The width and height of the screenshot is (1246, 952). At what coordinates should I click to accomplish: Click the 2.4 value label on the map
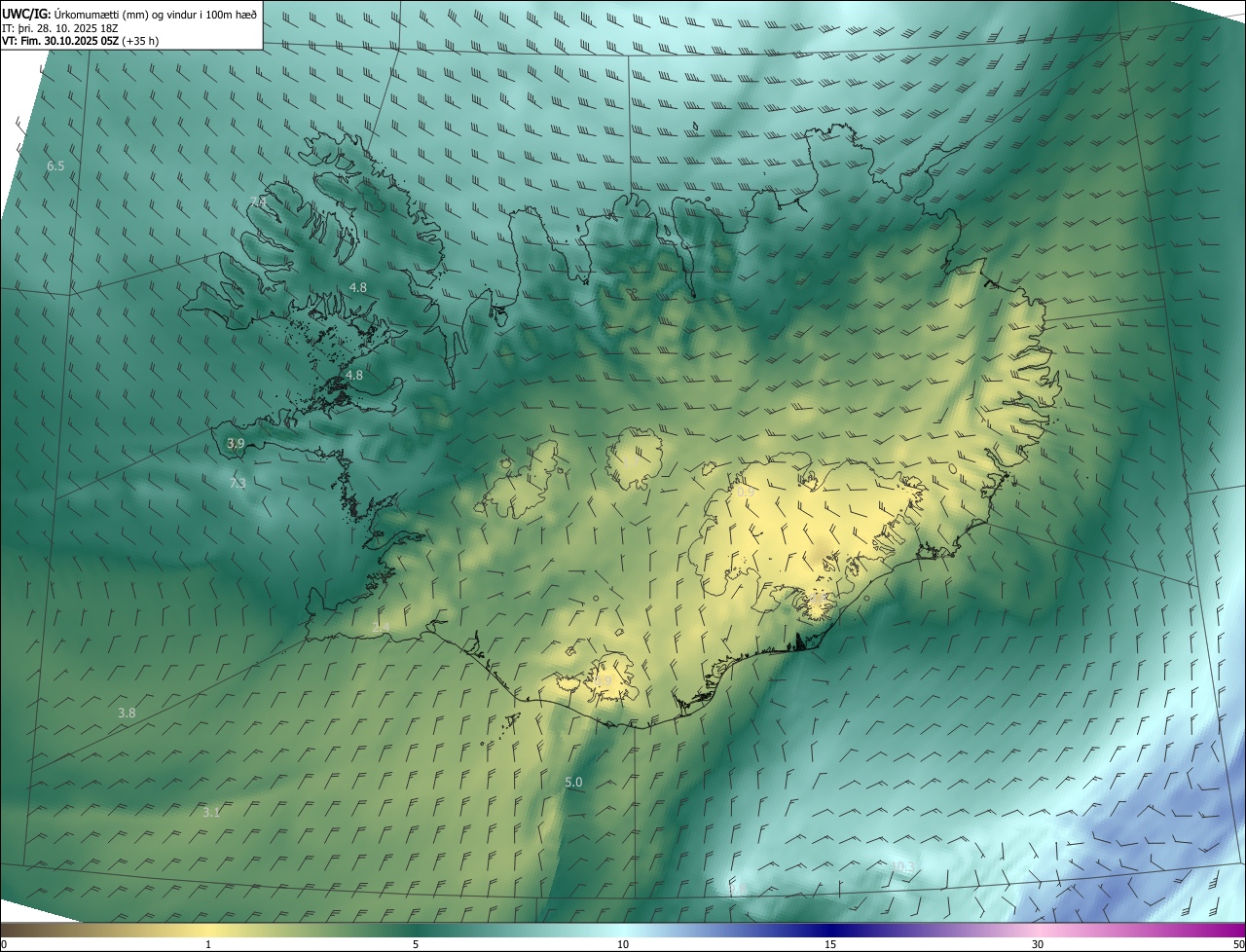coord(381,628)
